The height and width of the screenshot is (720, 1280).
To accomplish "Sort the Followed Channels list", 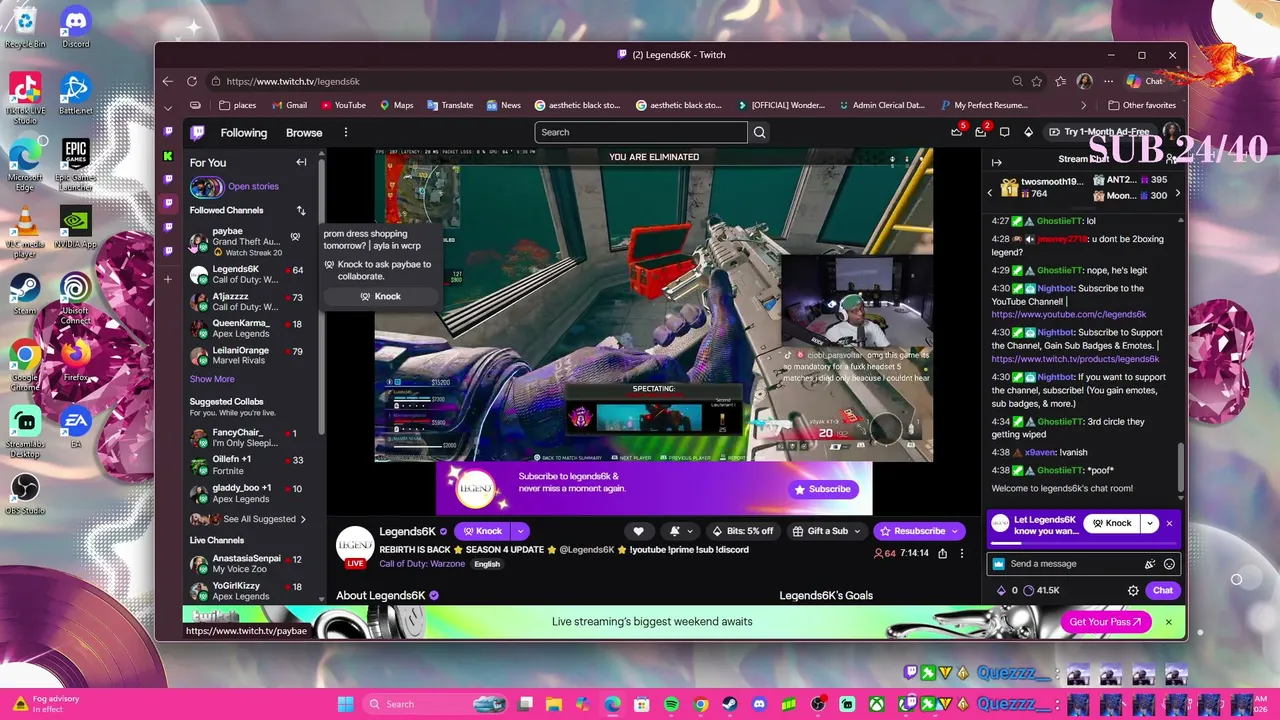I will (301, 211).
